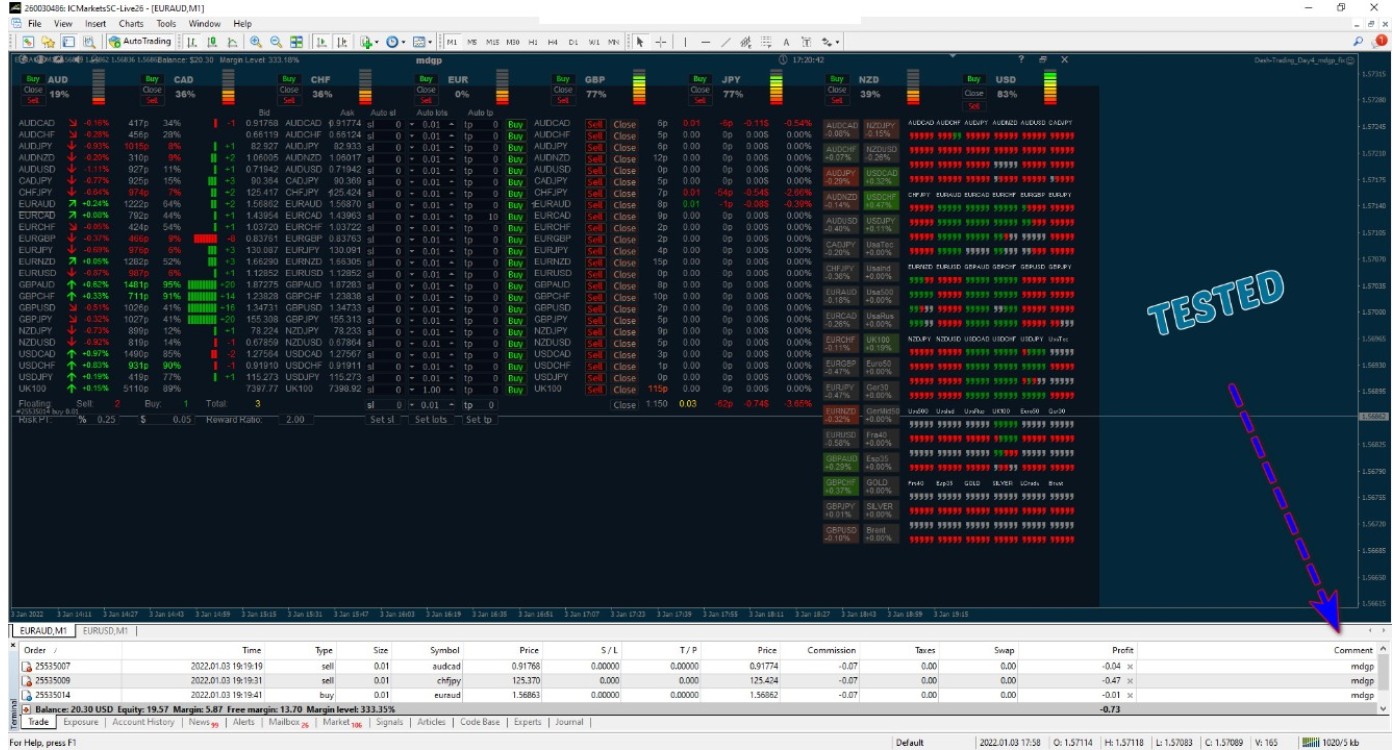Click the Zoom Out magnifier icon
Screen dimensions: 1400x750
[x=276, y=42]
